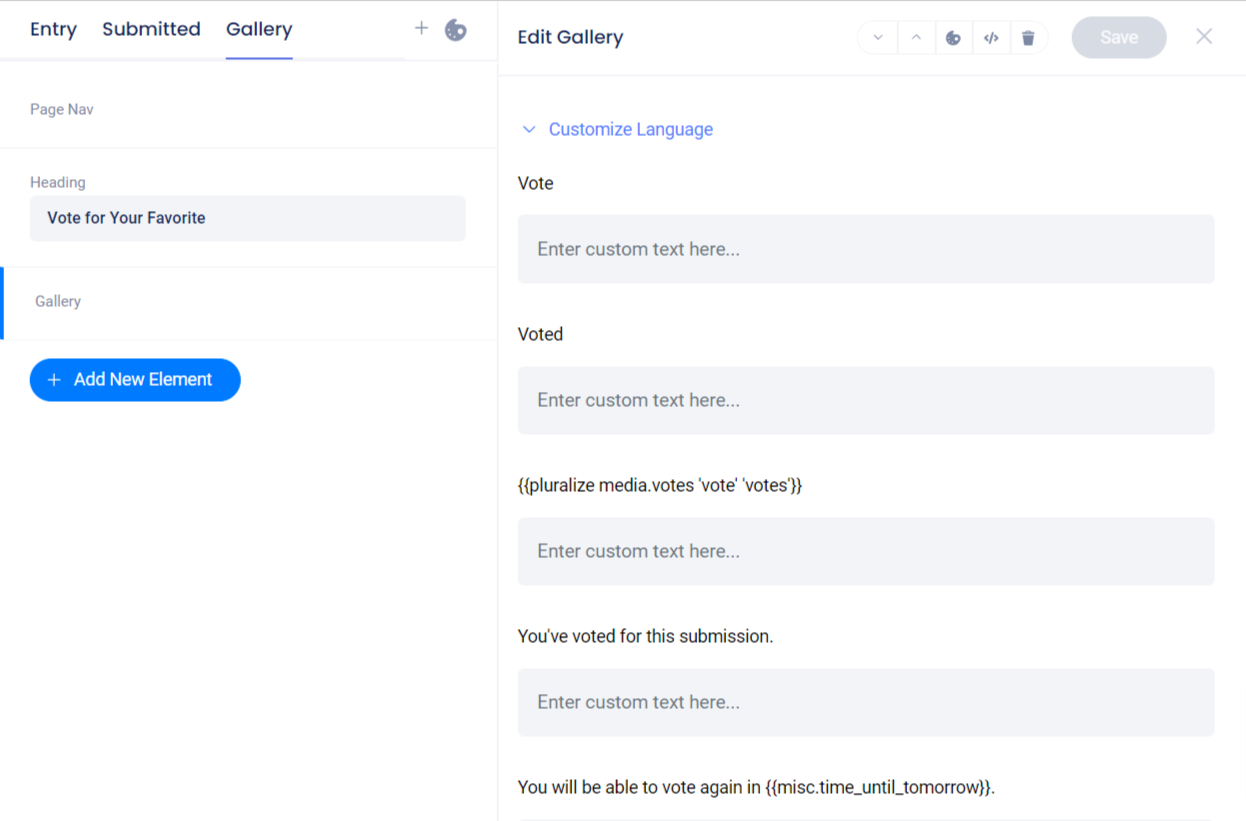Focus the pluralize votes custom text field

point(865,551)
